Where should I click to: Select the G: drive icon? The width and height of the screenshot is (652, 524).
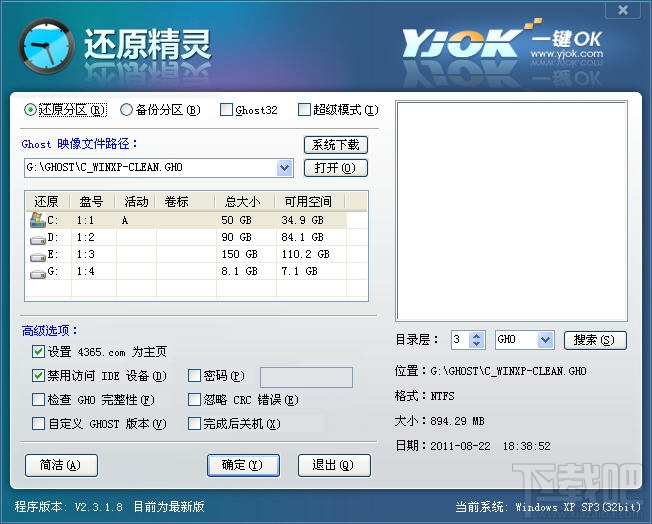(37, 274)
